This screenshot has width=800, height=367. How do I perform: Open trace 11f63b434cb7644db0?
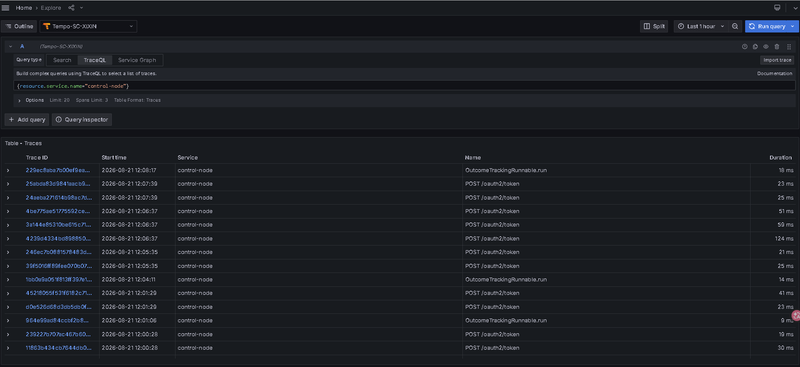click(x=58, y=348)
